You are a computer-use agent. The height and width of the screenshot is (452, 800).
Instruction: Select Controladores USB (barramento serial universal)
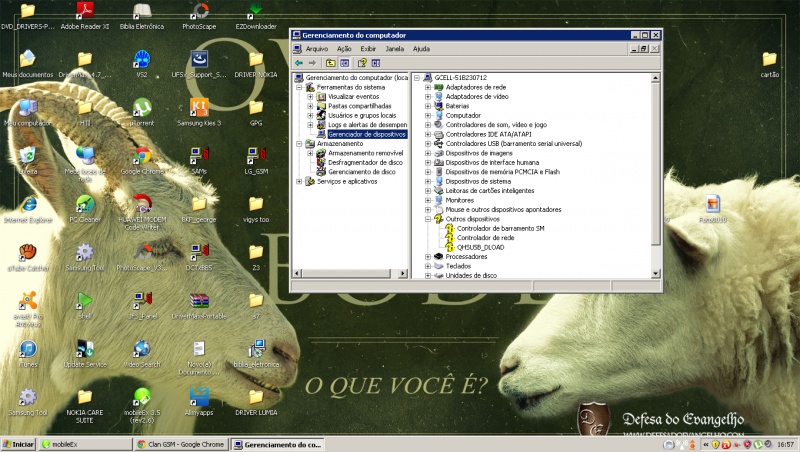point(514,144)
